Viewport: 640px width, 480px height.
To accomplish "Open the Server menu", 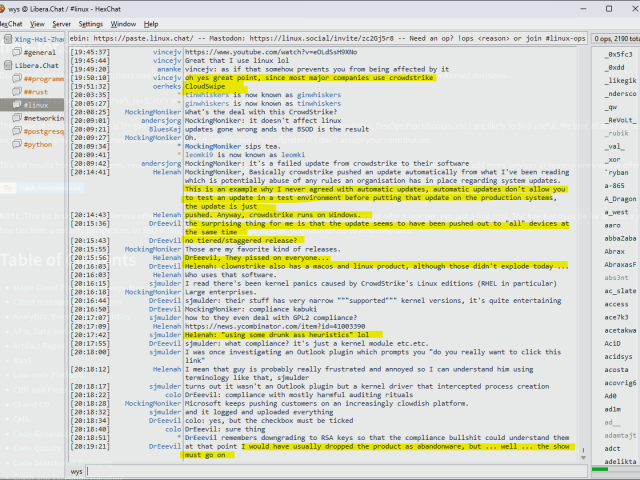I will (x=61, y=23).
